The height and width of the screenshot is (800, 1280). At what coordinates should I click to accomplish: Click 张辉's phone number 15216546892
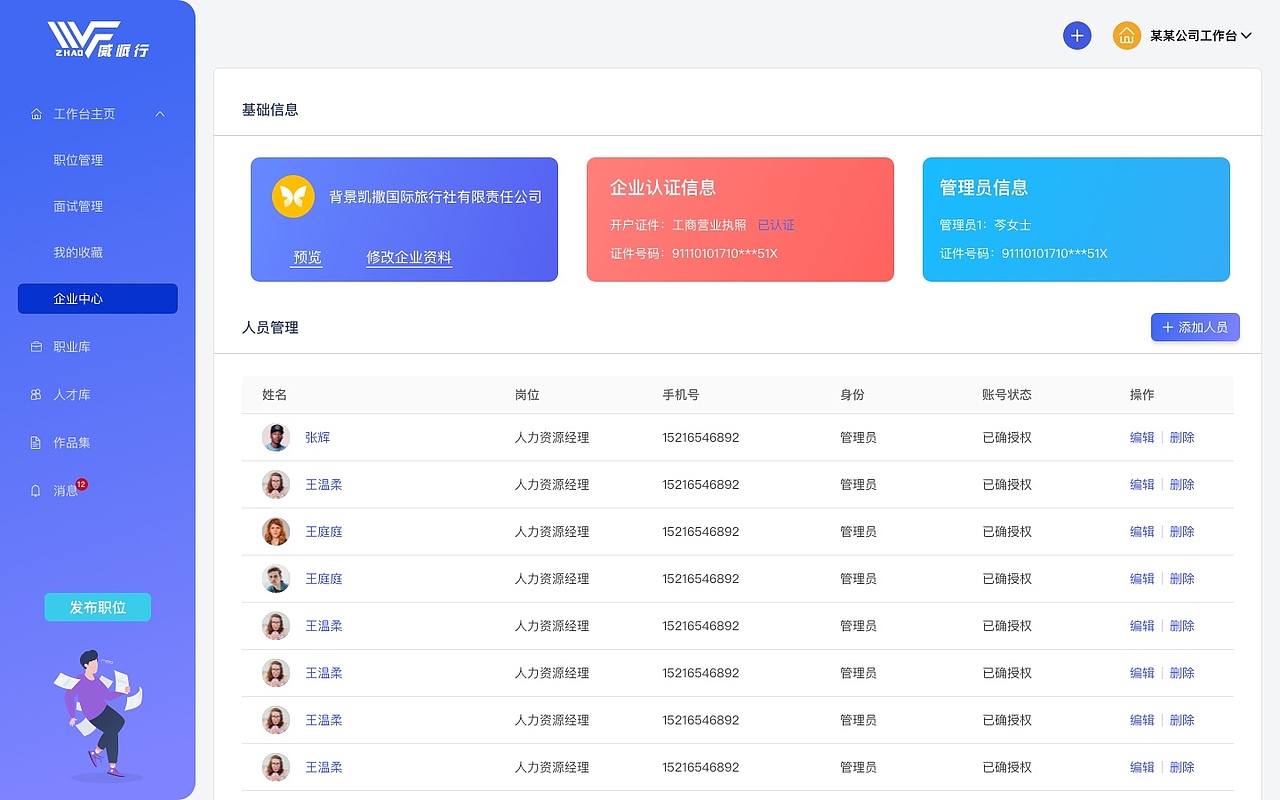coord(701,437)
